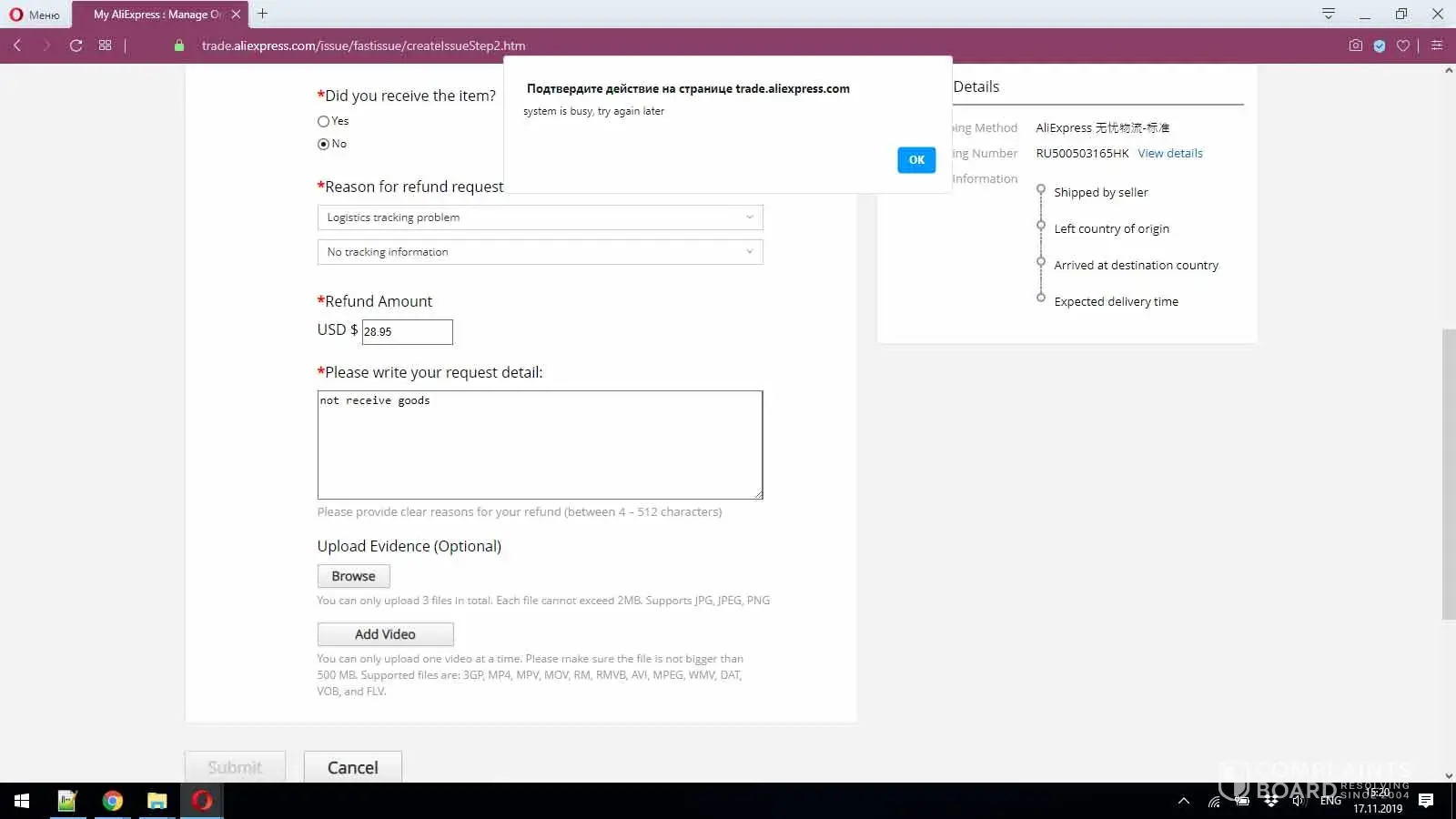Take a page snapshot with camera icon
This screenshot has height=819, width=1456.
(x=1356, y=45)
